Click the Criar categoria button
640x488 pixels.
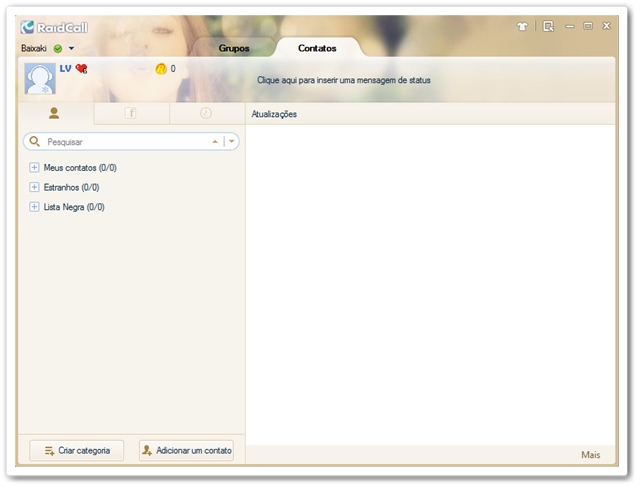(x=77, y=451)
